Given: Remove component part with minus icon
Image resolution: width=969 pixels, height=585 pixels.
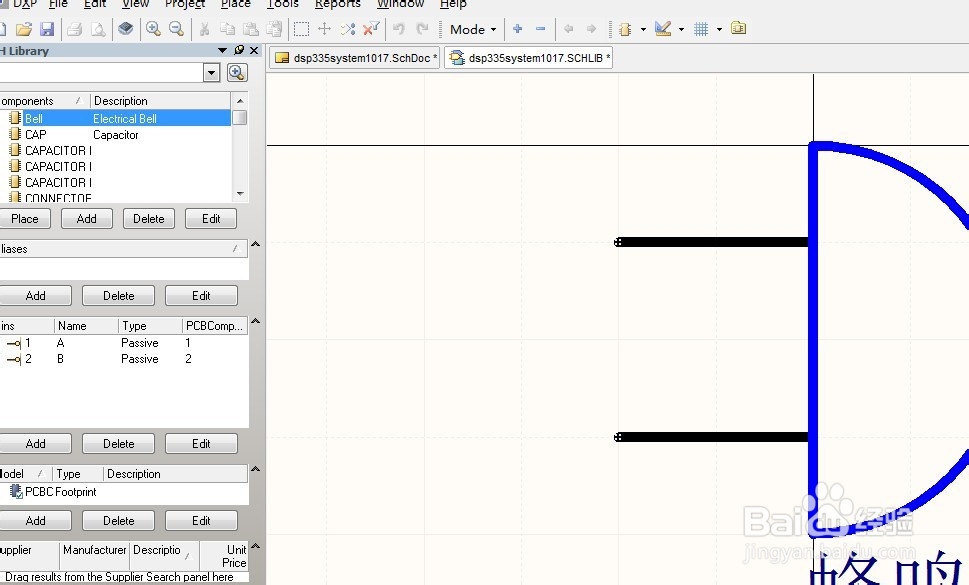Looking at the screenshot, I should 541,29.
